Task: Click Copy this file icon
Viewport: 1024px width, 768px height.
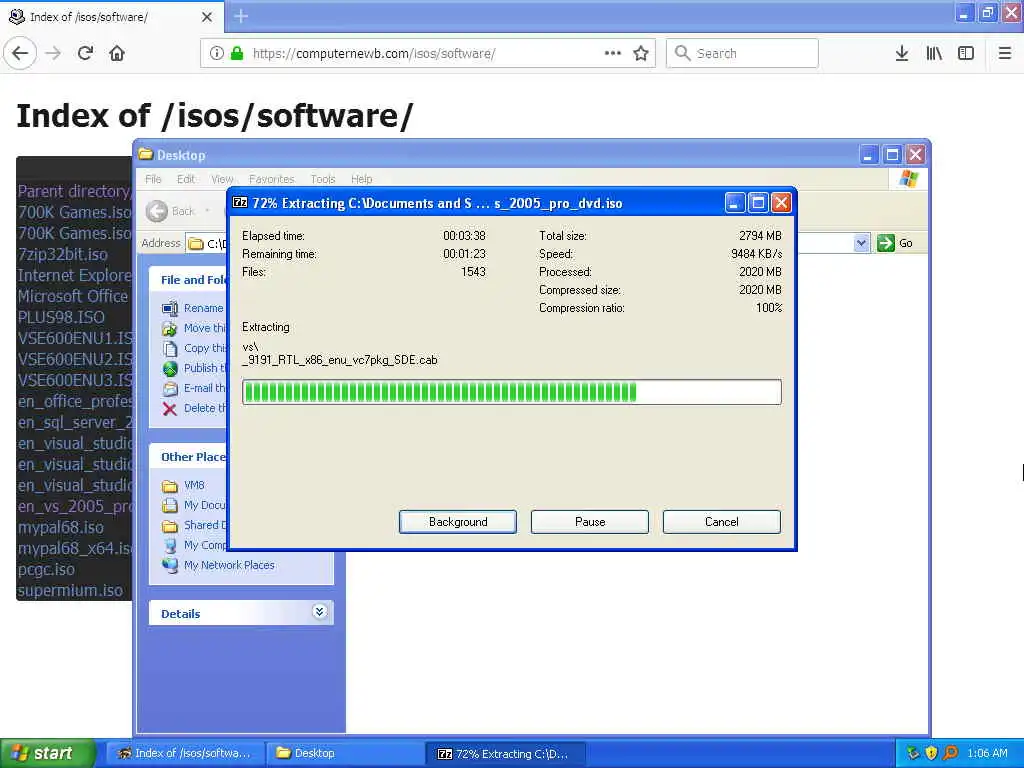Action: point(170,349)
